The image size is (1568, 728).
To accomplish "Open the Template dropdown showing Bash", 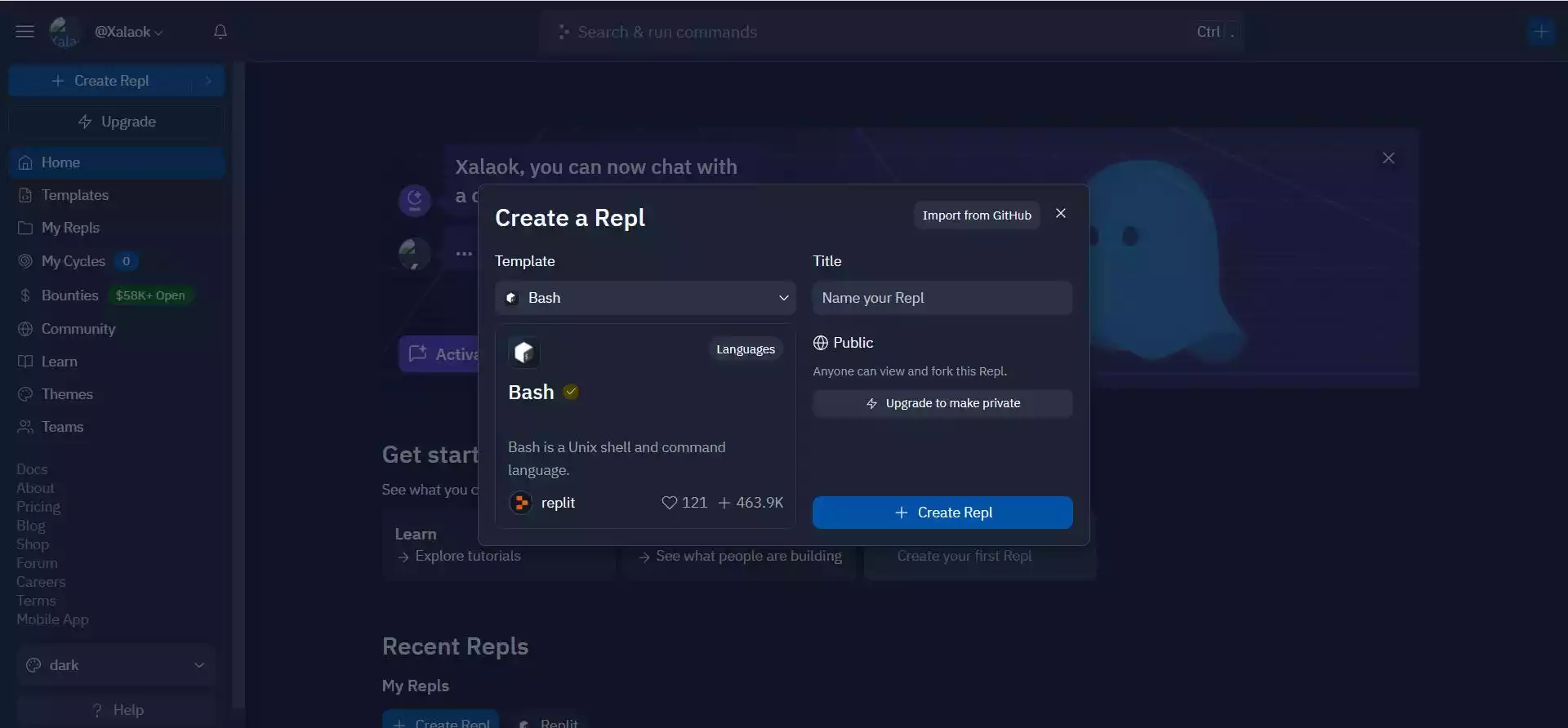I will click(645, 298).
